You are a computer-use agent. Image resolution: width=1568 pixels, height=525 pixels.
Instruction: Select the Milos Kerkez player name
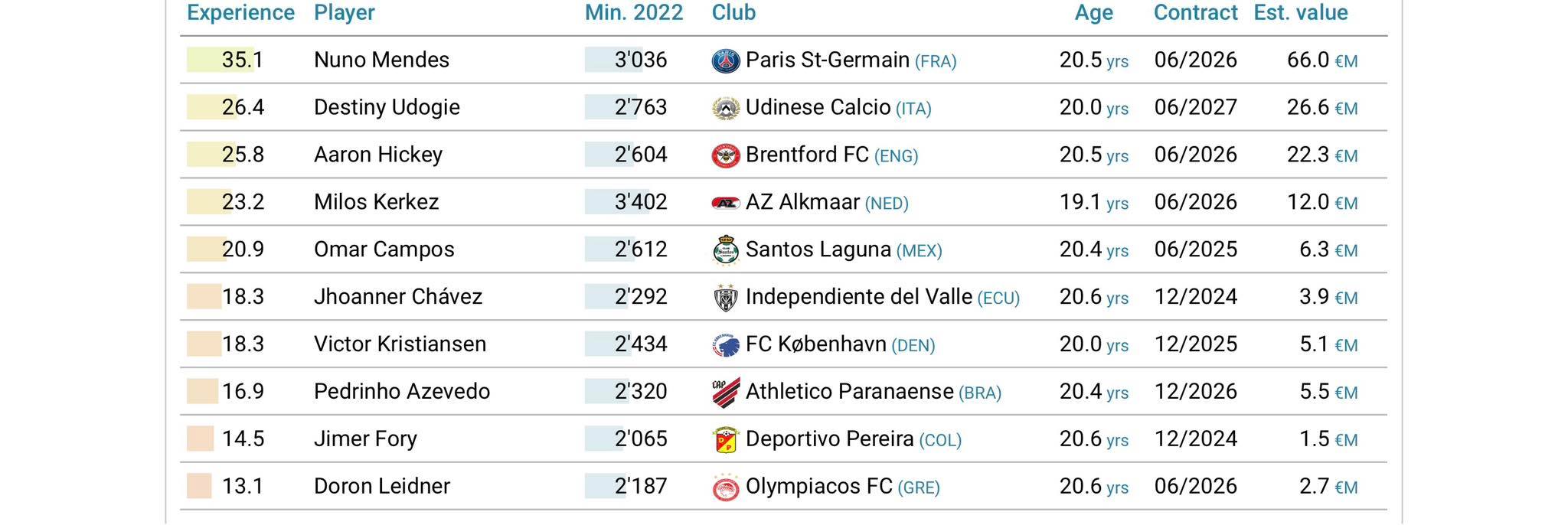376,202
